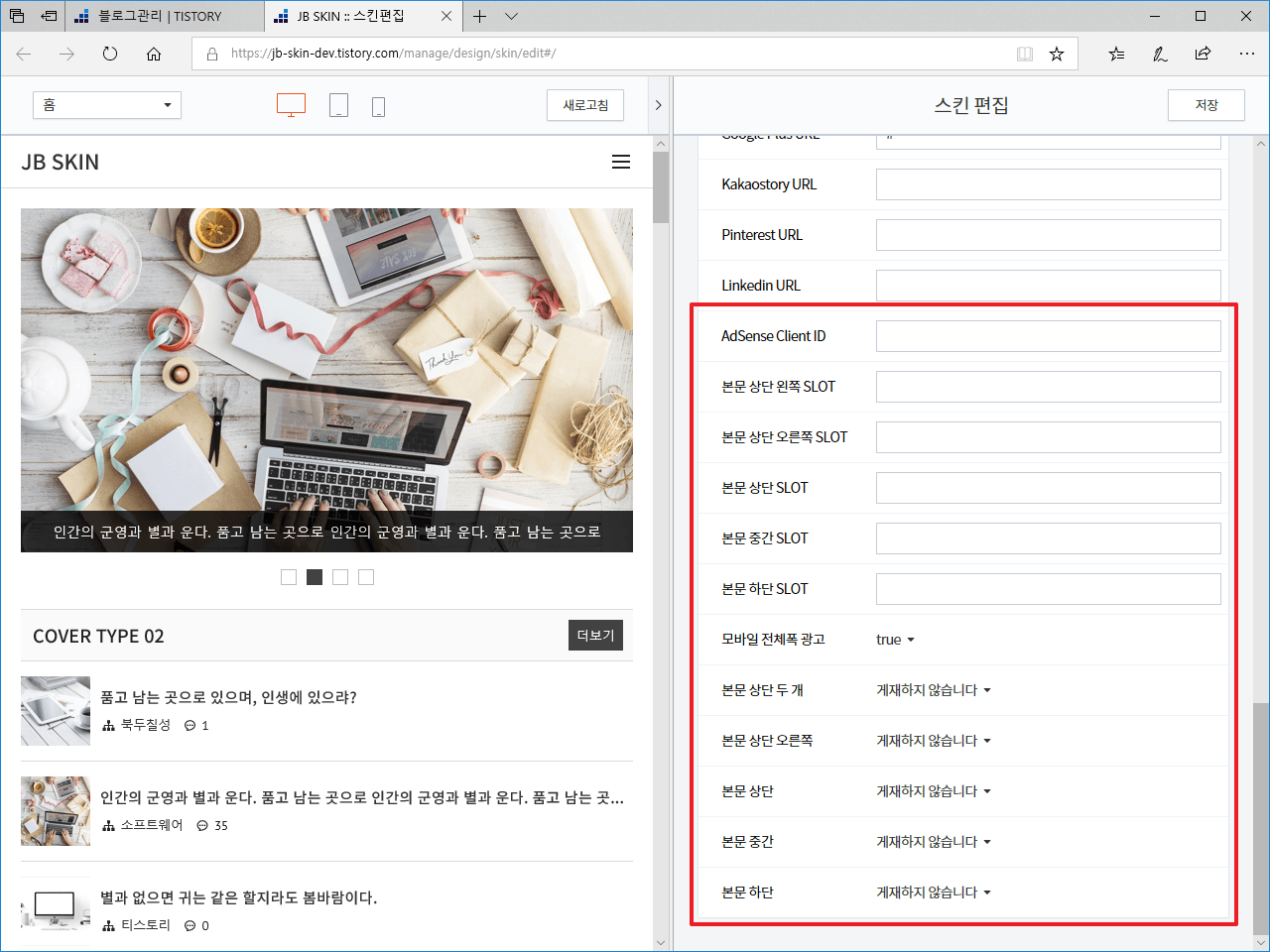Open post '별과 없으면 귀는 같은 할지라도 봄바람이다.'

tap(239, 897)
